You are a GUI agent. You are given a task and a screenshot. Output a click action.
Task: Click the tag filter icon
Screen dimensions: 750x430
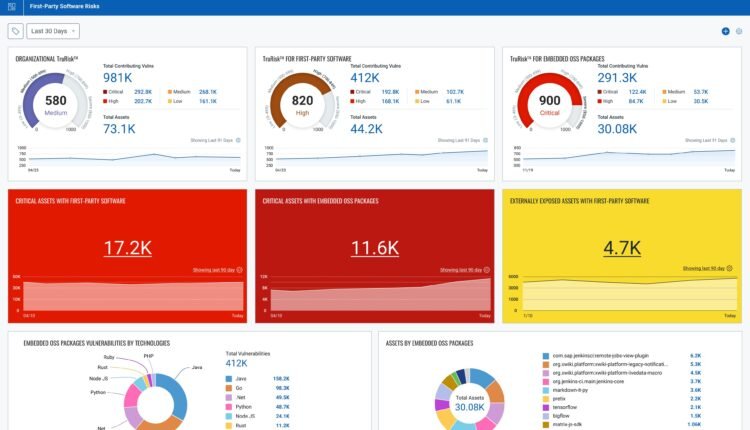tap(14, 31)
